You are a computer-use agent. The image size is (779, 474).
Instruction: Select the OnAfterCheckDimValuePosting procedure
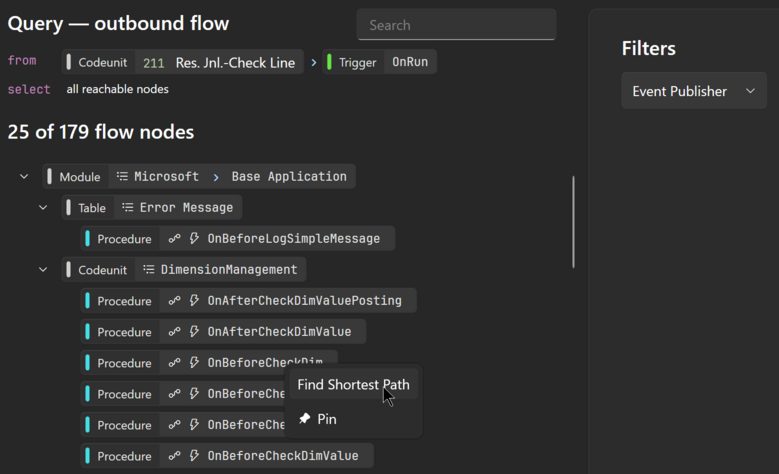pos(248,301)
